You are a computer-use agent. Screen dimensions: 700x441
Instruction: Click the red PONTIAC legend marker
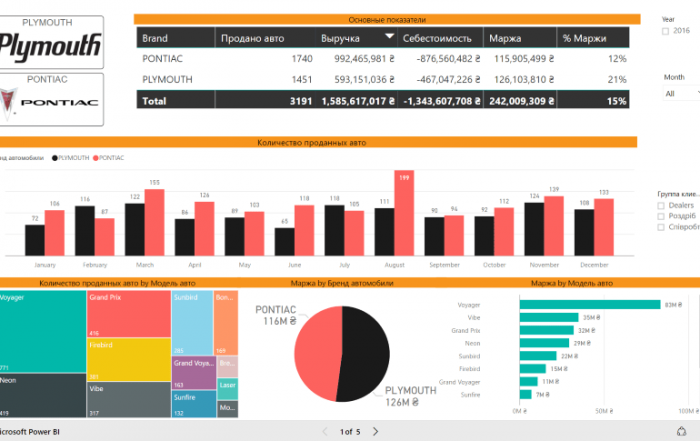click(96, 158)
